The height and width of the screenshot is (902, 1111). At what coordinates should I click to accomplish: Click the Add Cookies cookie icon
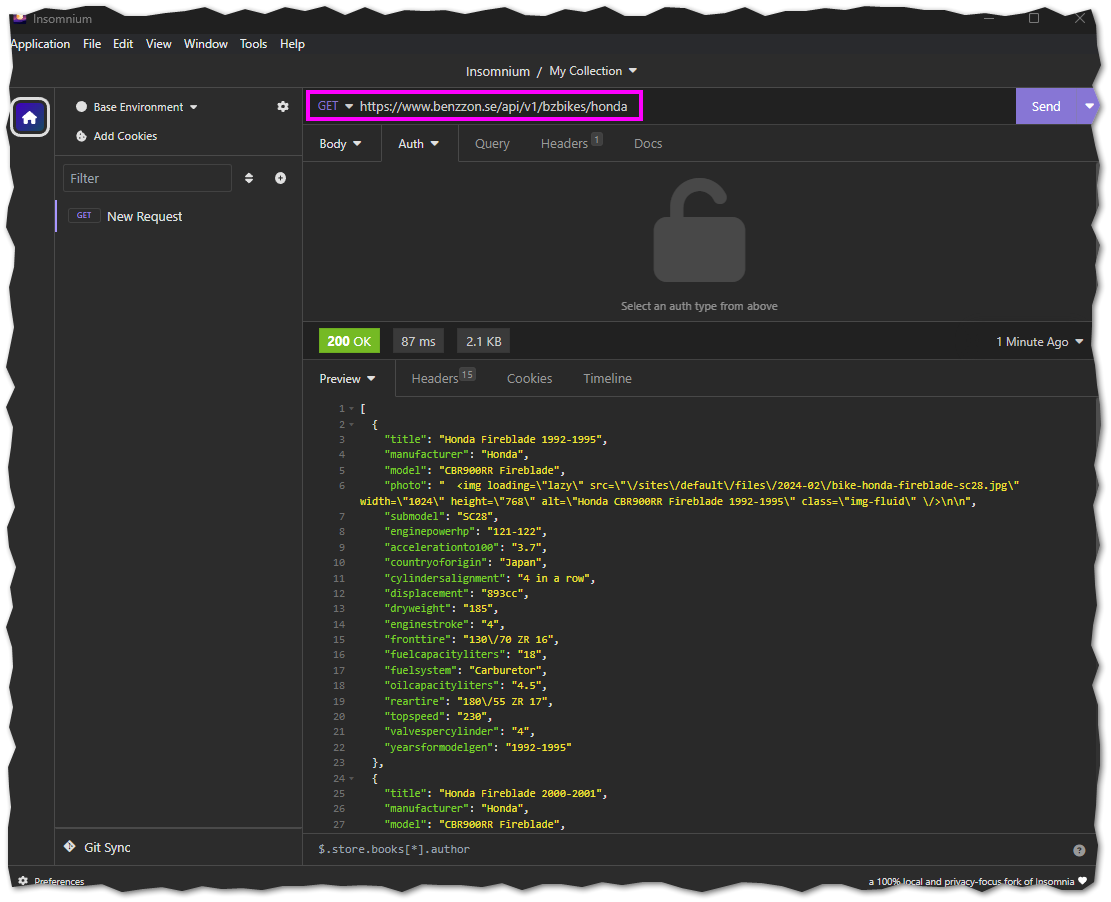coord(81,136)
